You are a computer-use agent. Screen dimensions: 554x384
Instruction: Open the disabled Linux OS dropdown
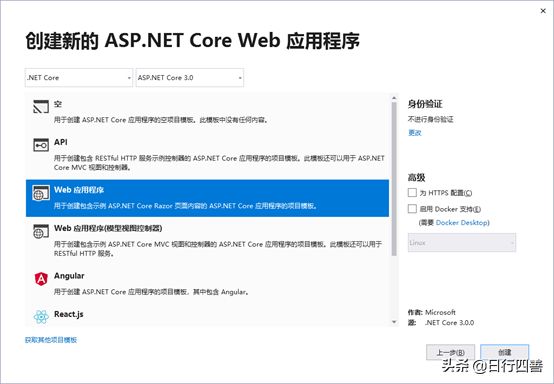pos(462,243)
